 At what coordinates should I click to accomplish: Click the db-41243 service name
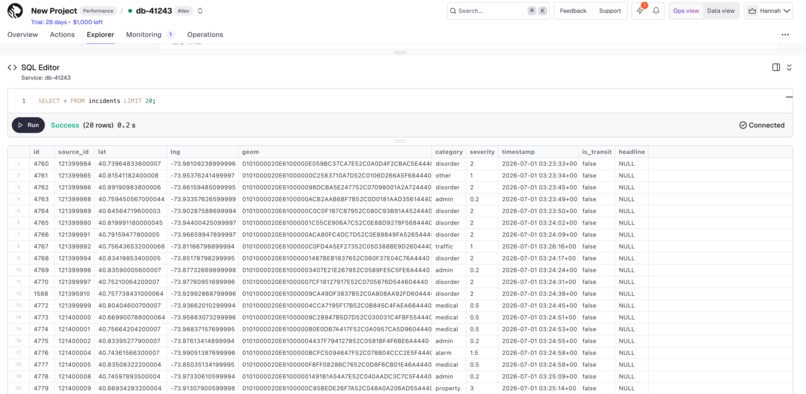coord(154,11)
